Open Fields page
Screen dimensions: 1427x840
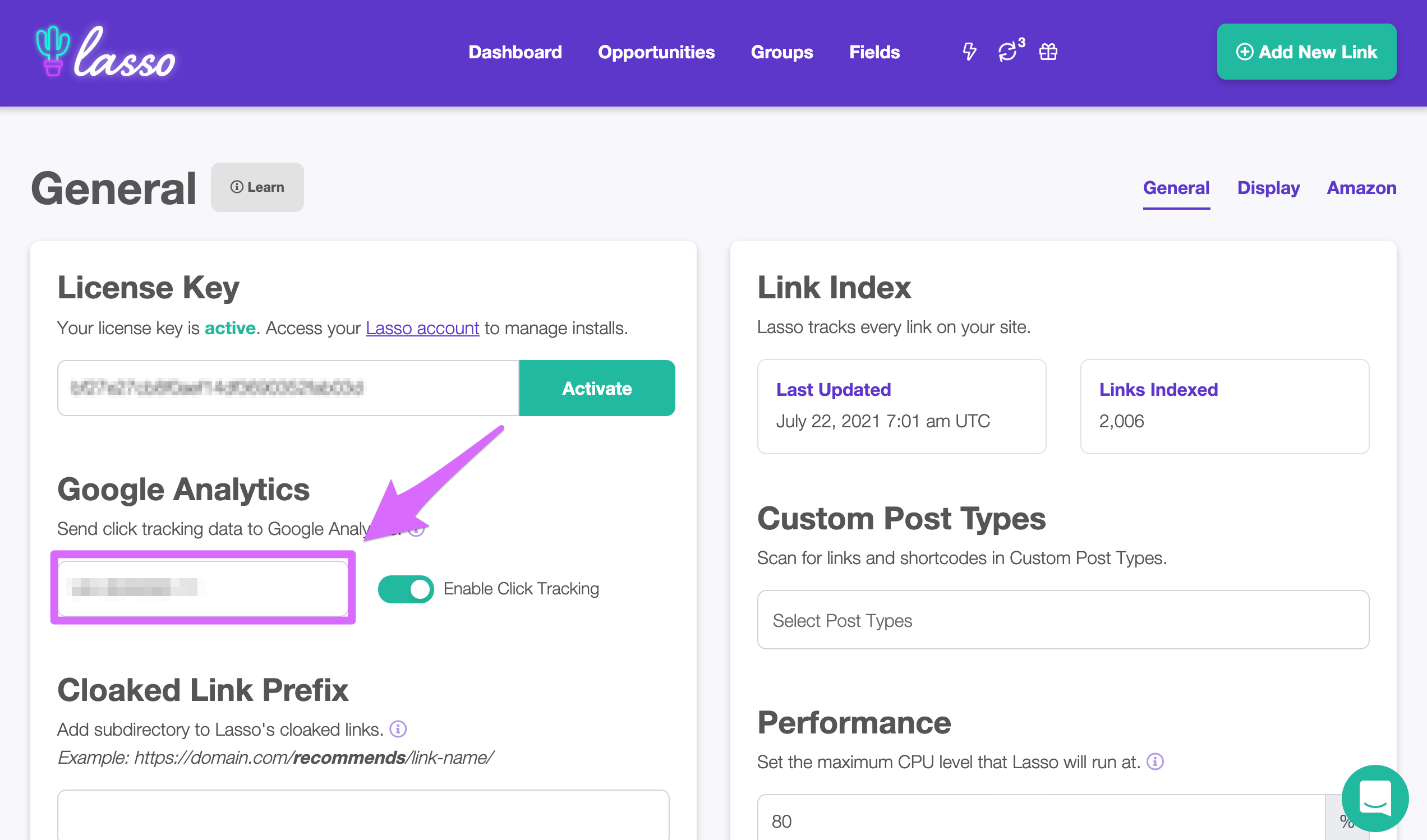click(874, 52)
